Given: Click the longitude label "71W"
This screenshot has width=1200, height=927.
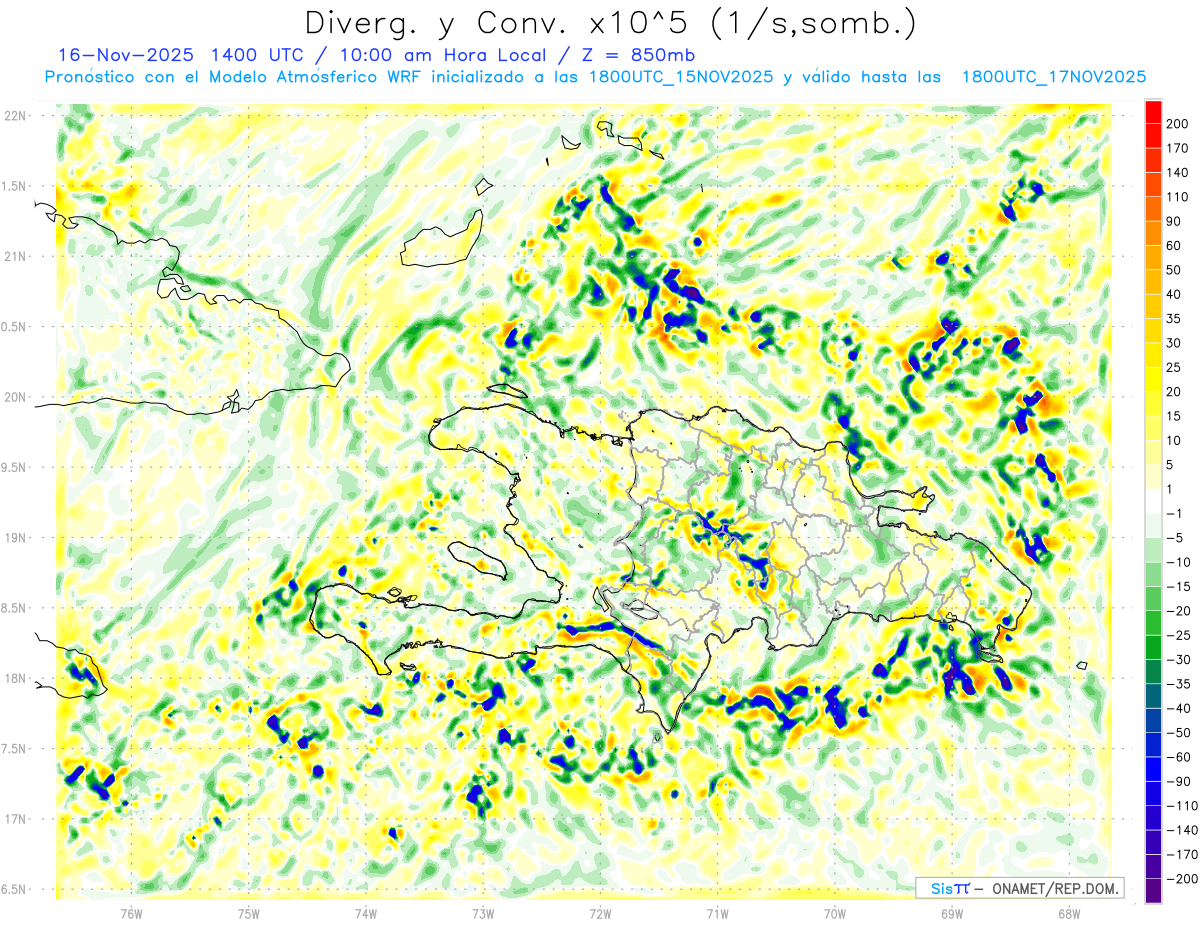Looking at the screenshot, I should (717, 914).
